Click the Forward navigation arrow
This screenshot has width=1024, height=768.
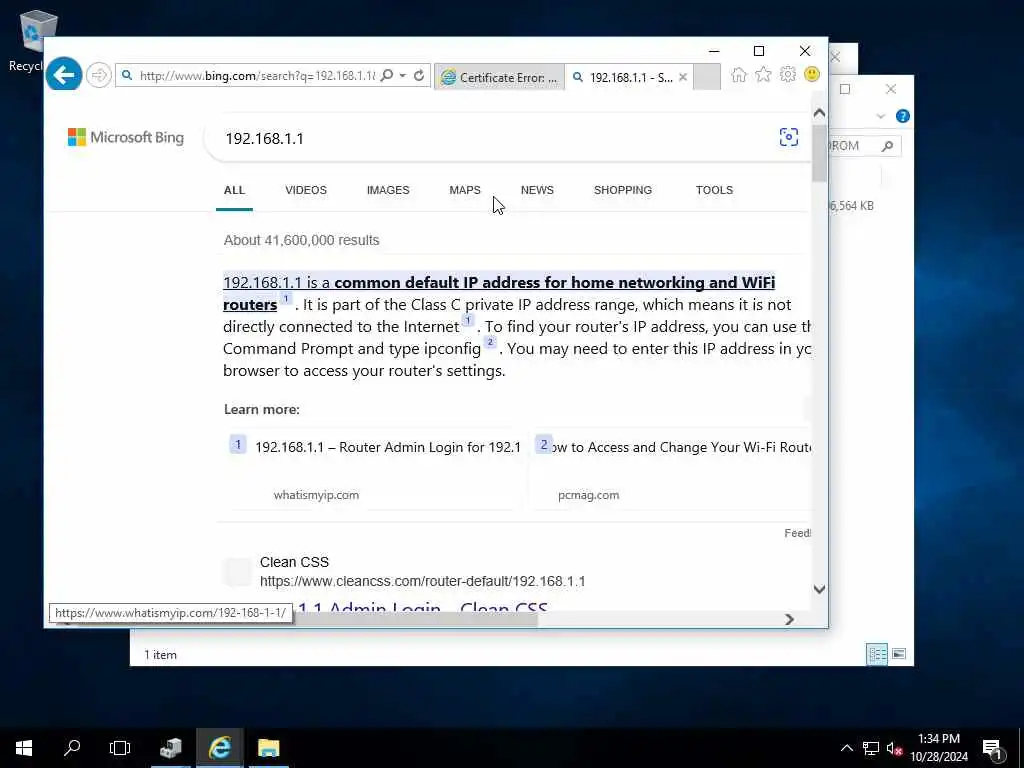pyautogui.click(x=99, y=75)
